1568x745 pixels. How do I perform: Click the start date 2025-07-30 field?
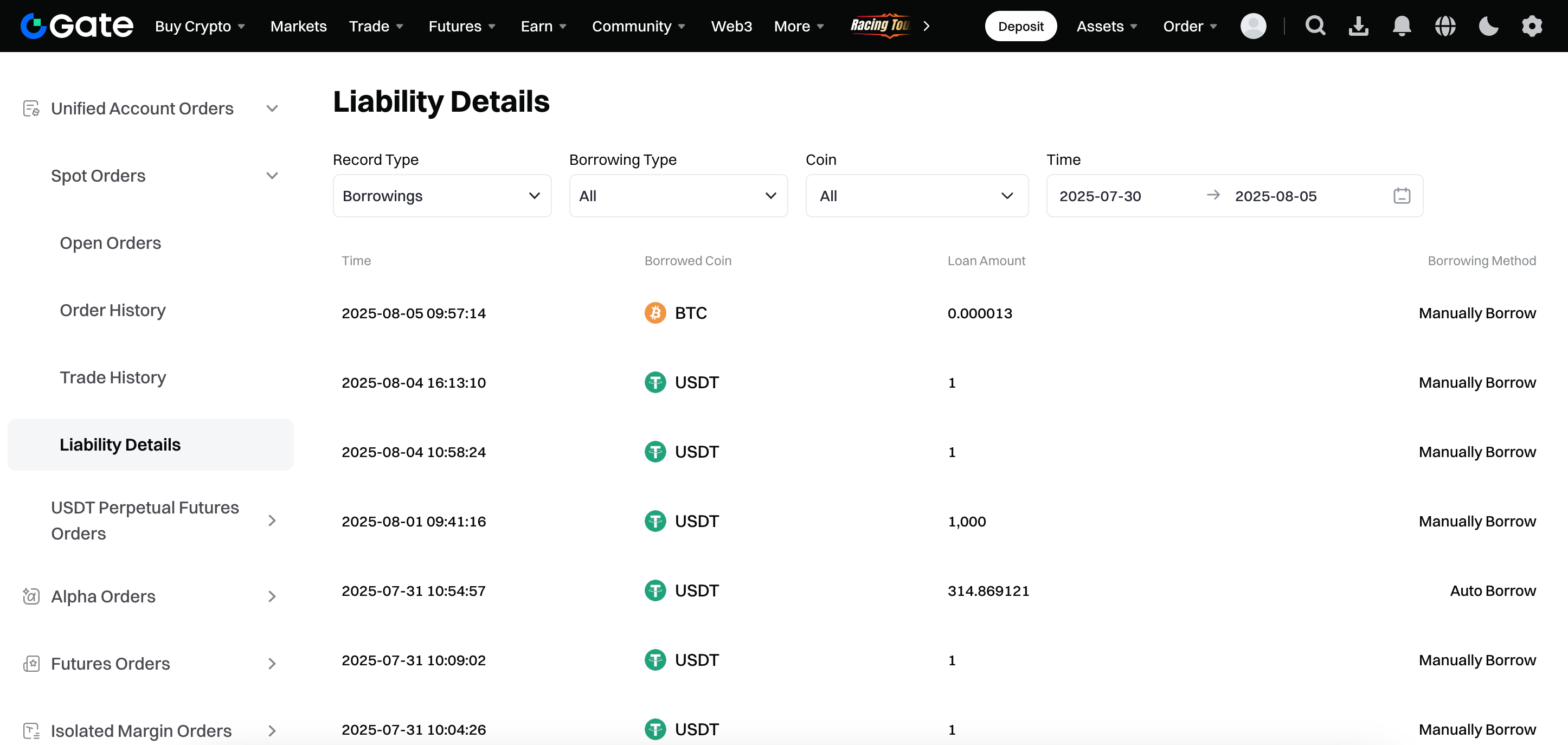(1100, 196)
